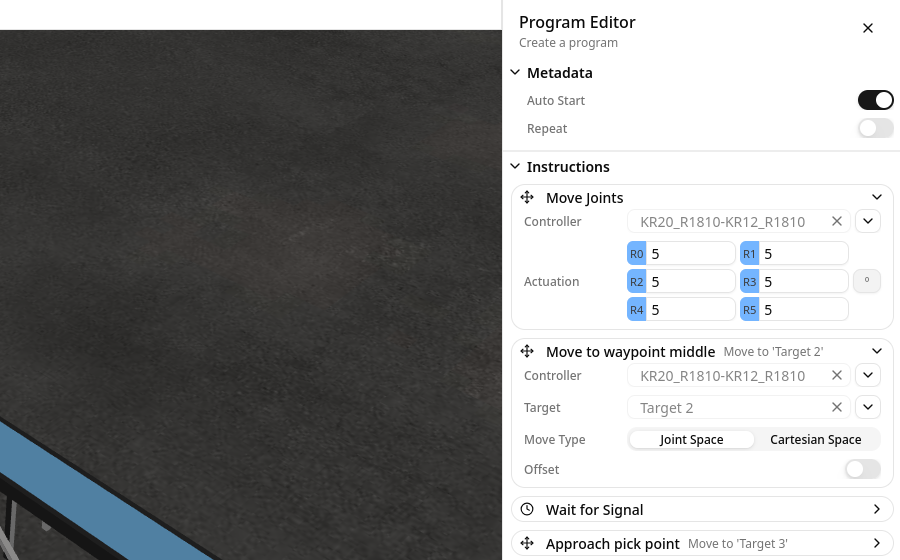The image size is (900, 560).
Task: Click the move icon beside Move Joints
Action: [527, 198]
